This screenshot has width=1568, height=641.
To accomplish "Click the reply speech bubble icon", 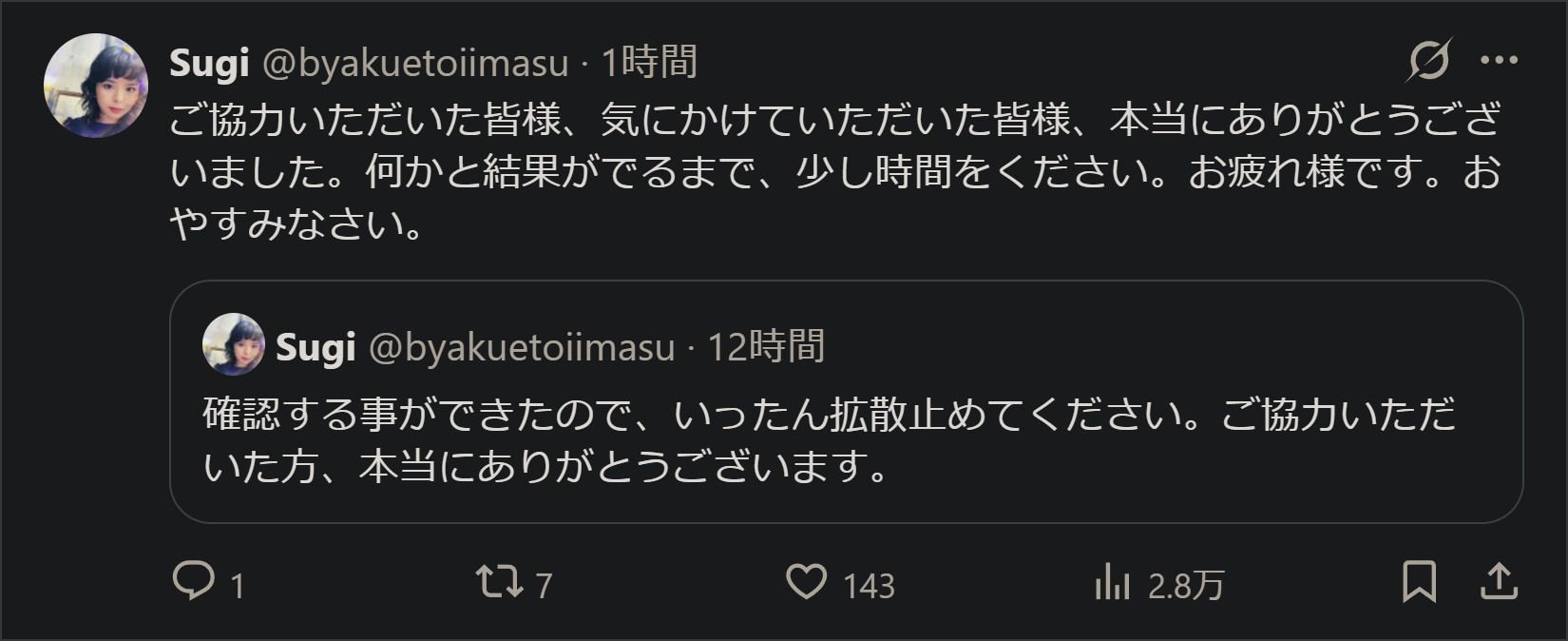I will click(193, 581).
